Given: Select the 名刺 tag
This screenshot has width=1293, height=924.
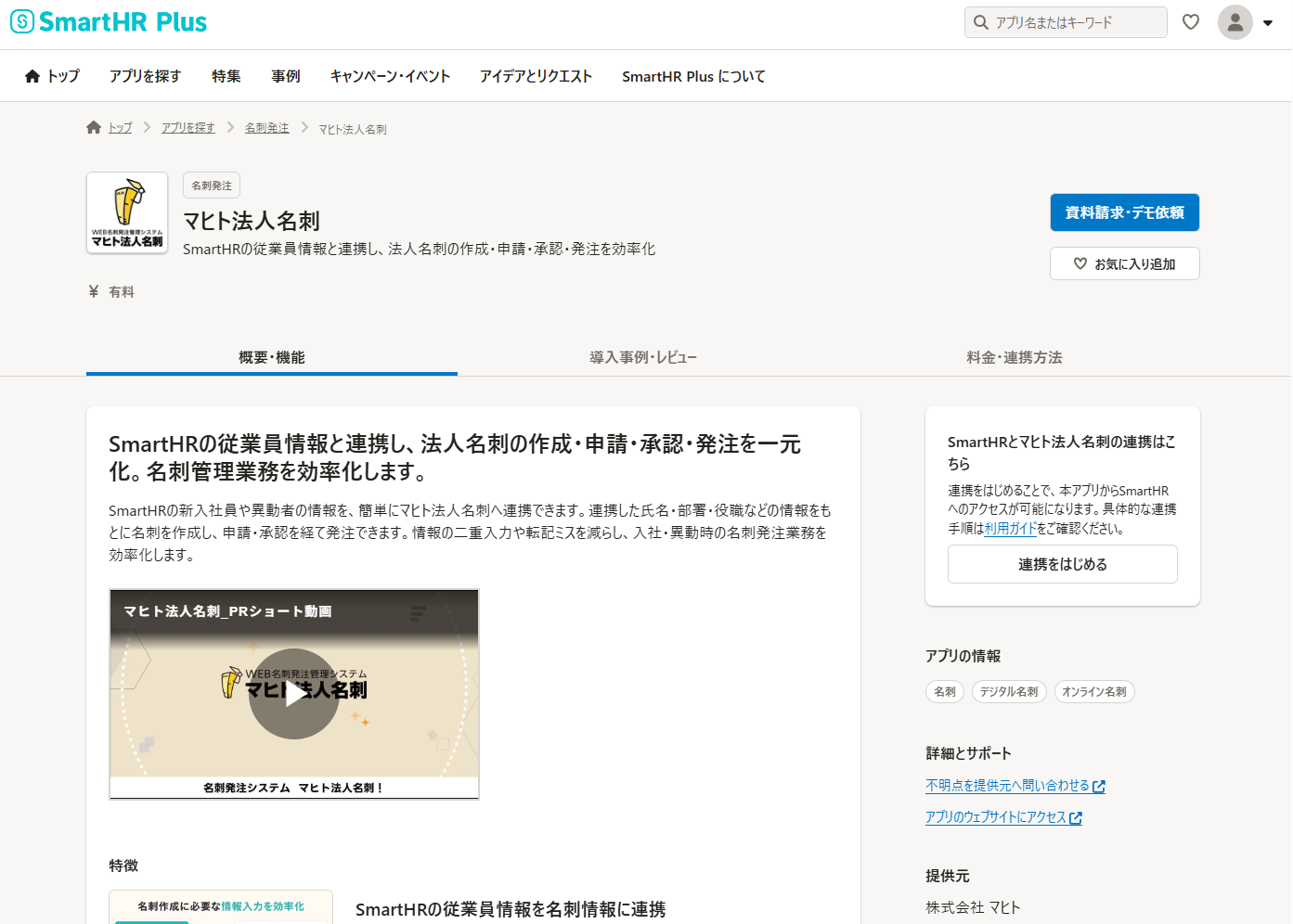Looking at the screenshot, I should click(x=945, y=692).
